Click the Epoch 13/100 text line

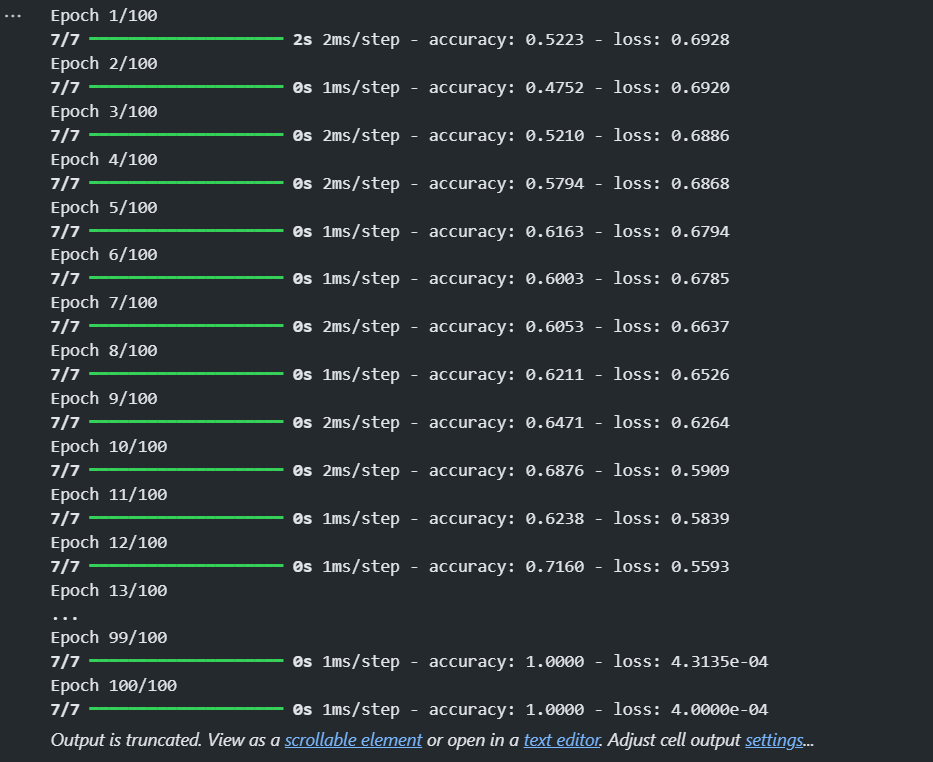click(109, 590)
